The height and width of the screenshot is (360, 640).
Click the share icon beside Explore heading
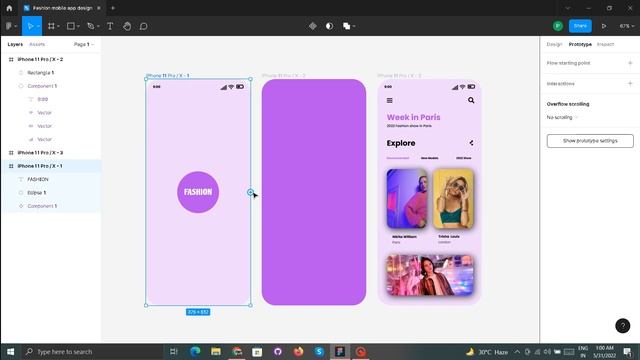471,143
